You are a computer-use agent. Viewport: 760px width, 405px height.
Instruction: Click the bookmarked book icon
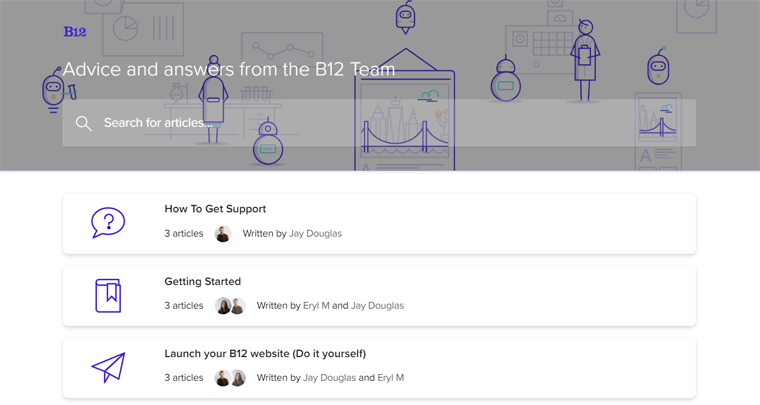tap(108, 296)
